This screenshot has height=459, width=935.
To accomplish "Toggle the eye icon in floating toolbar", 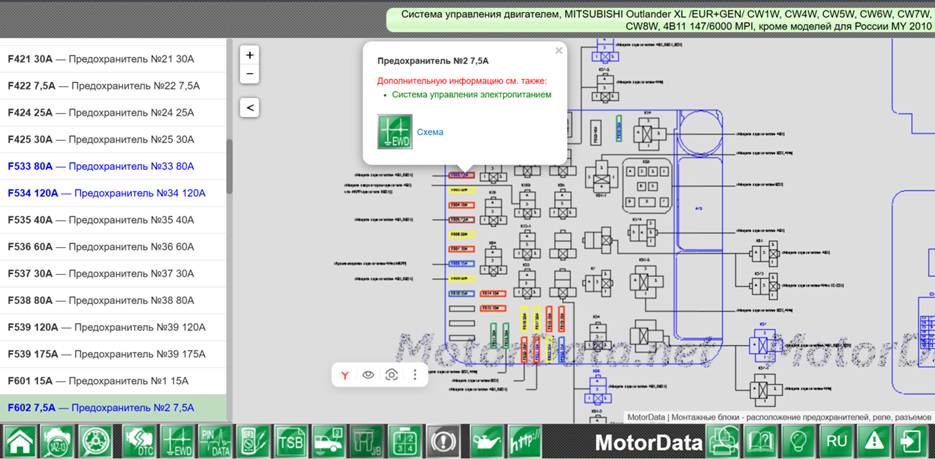I will [x=368, y=375].
